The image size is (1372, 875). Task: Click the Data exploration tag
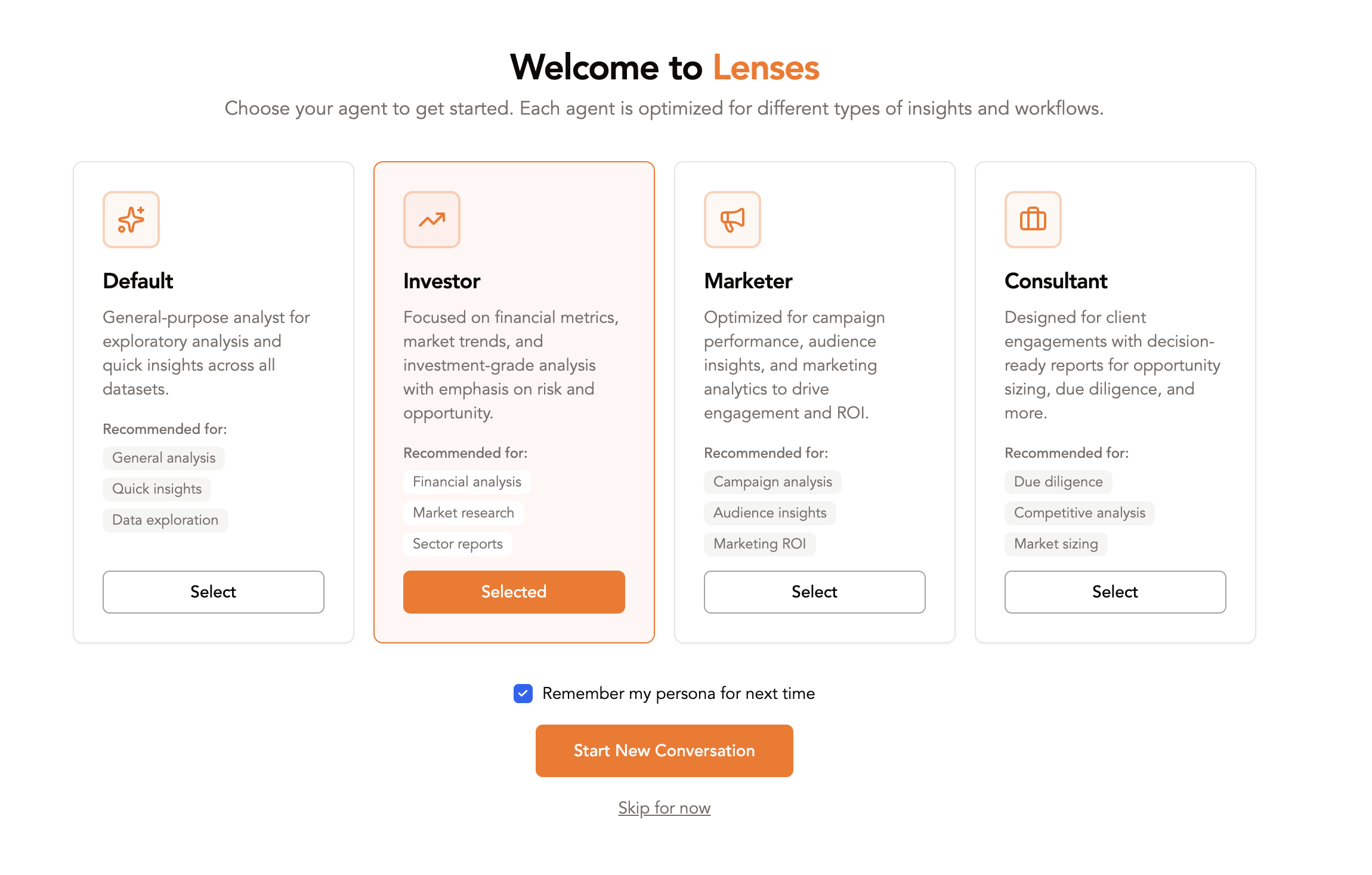coord(165,520)
